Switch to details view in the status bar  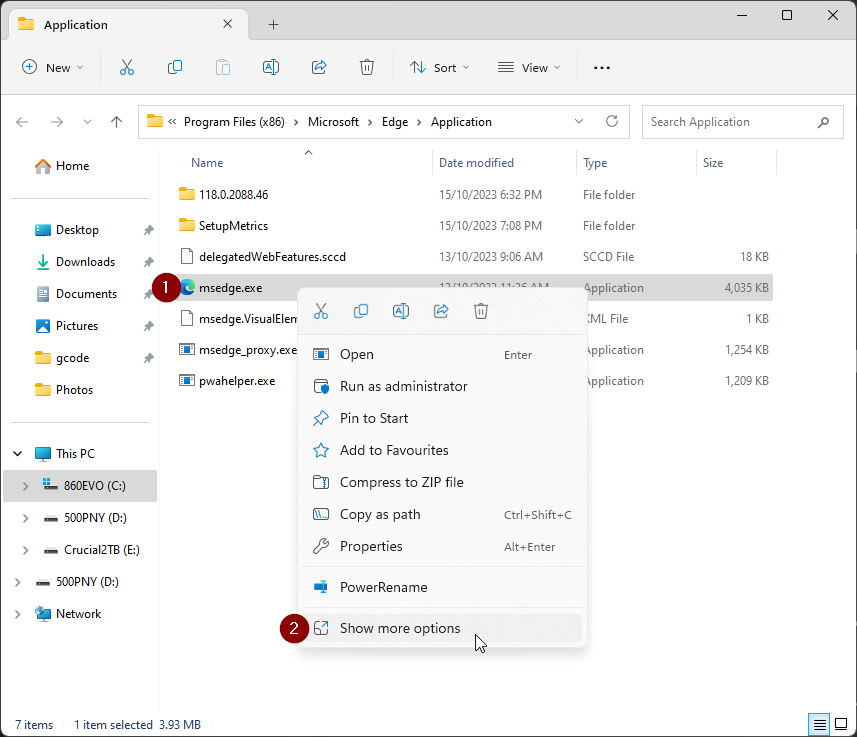click(819, 725)
